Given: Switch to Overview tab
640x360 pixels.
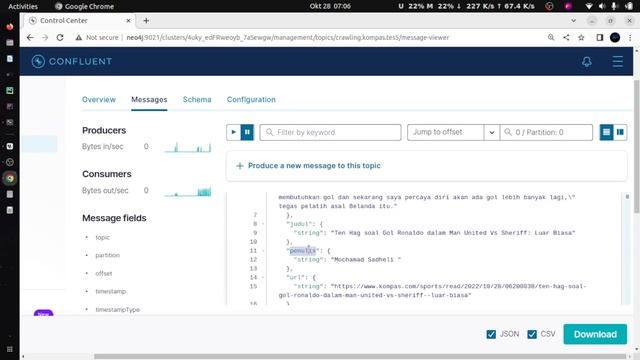Looking at the screenshot, I should pyautogui.click(x=99, y=100).
